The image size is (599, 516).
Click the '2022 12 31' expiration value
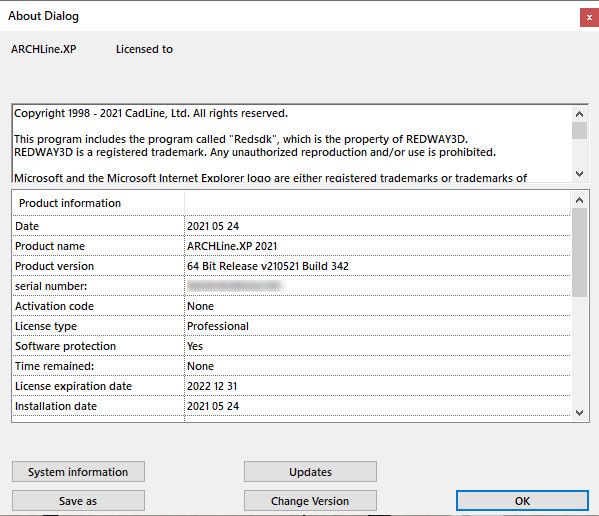(212, 386)
